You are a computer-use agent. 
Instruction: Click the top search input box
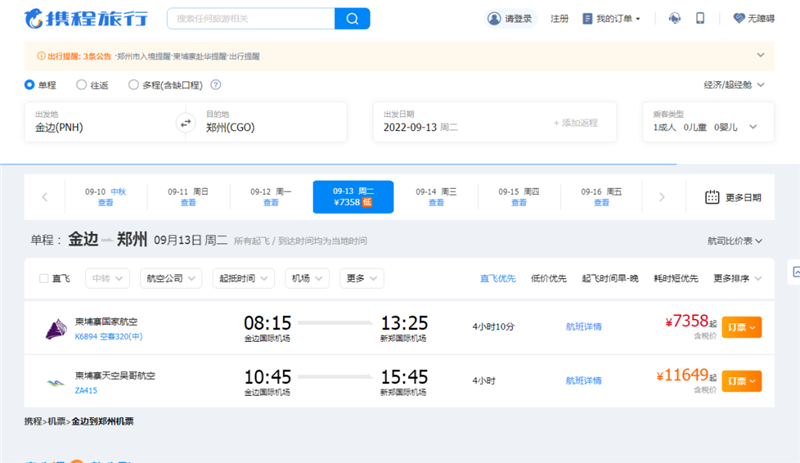[x=251, y=18]
